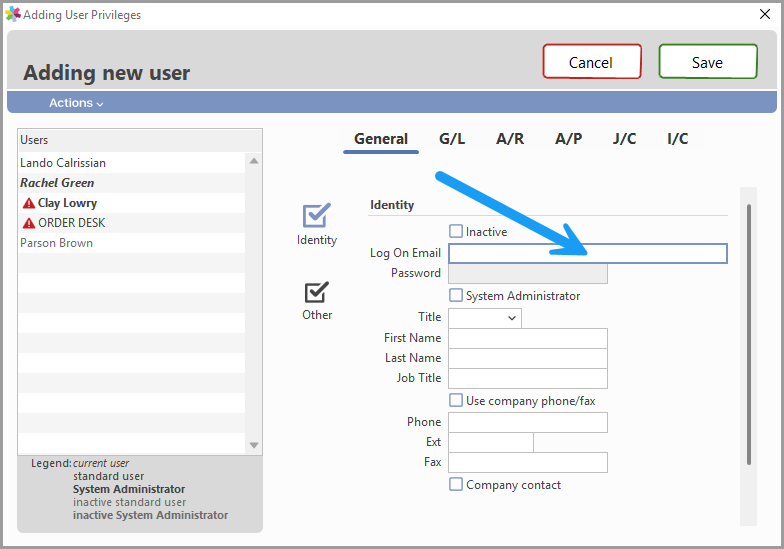784x549 pixels.
Task: Click the Users list header
Action: point(140,140)
